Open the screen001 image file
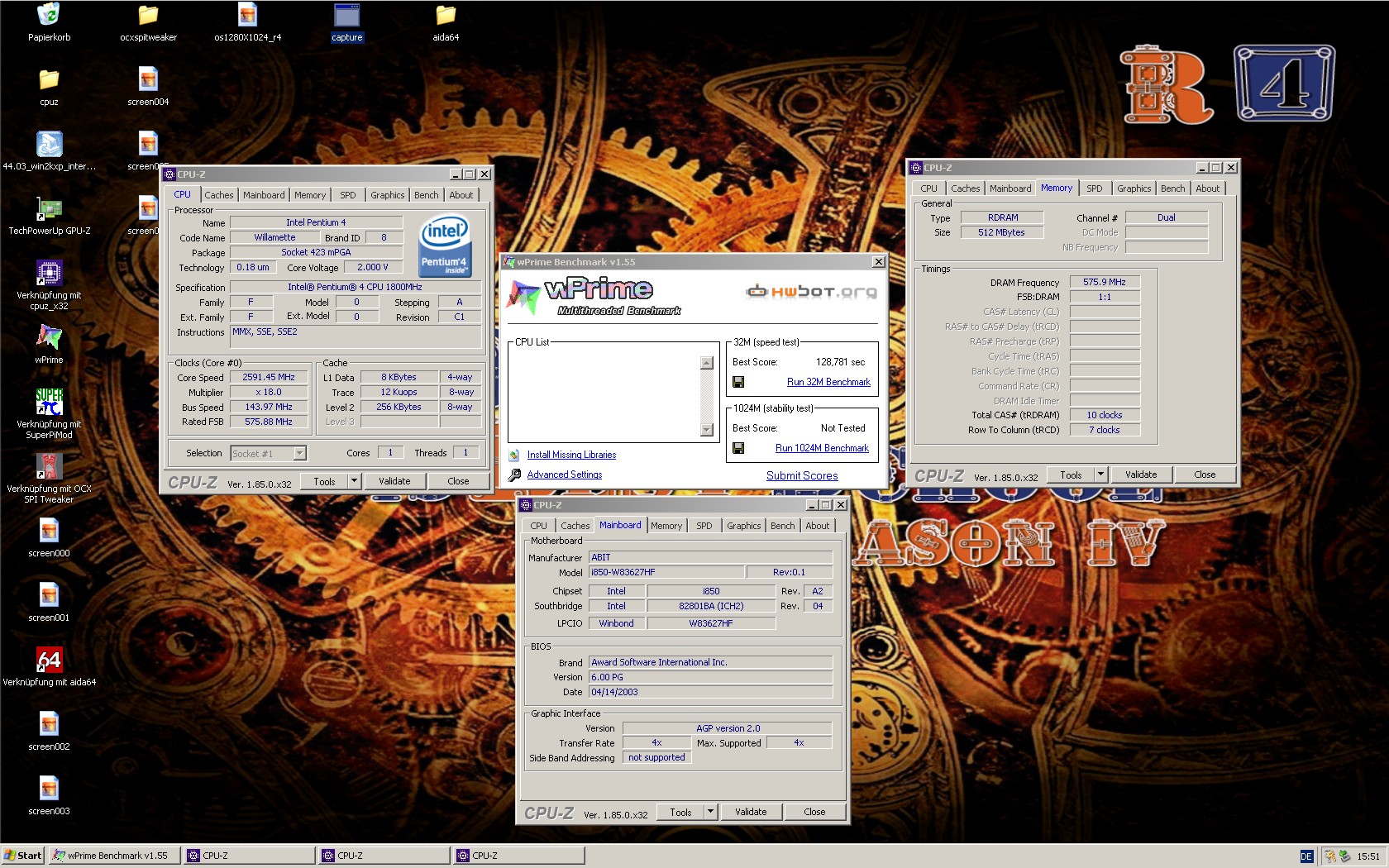This screenshot has height=868, width=1389. pos(49,595)
